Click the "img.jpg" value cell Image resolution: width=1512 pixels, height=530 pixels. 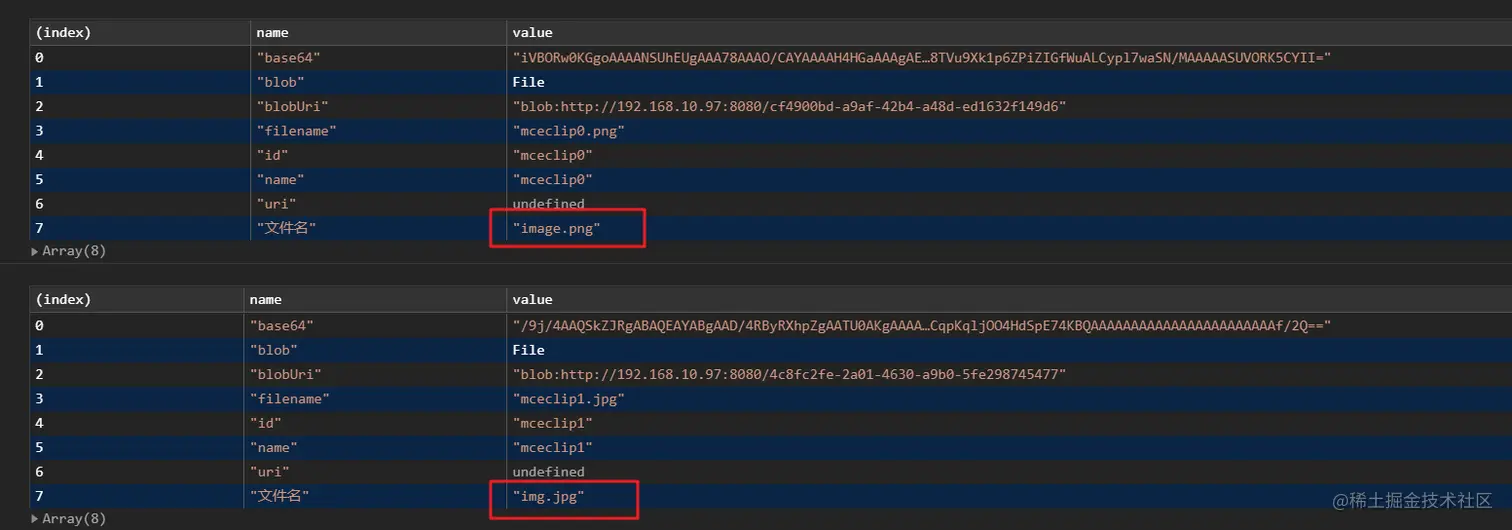[549, 496]
